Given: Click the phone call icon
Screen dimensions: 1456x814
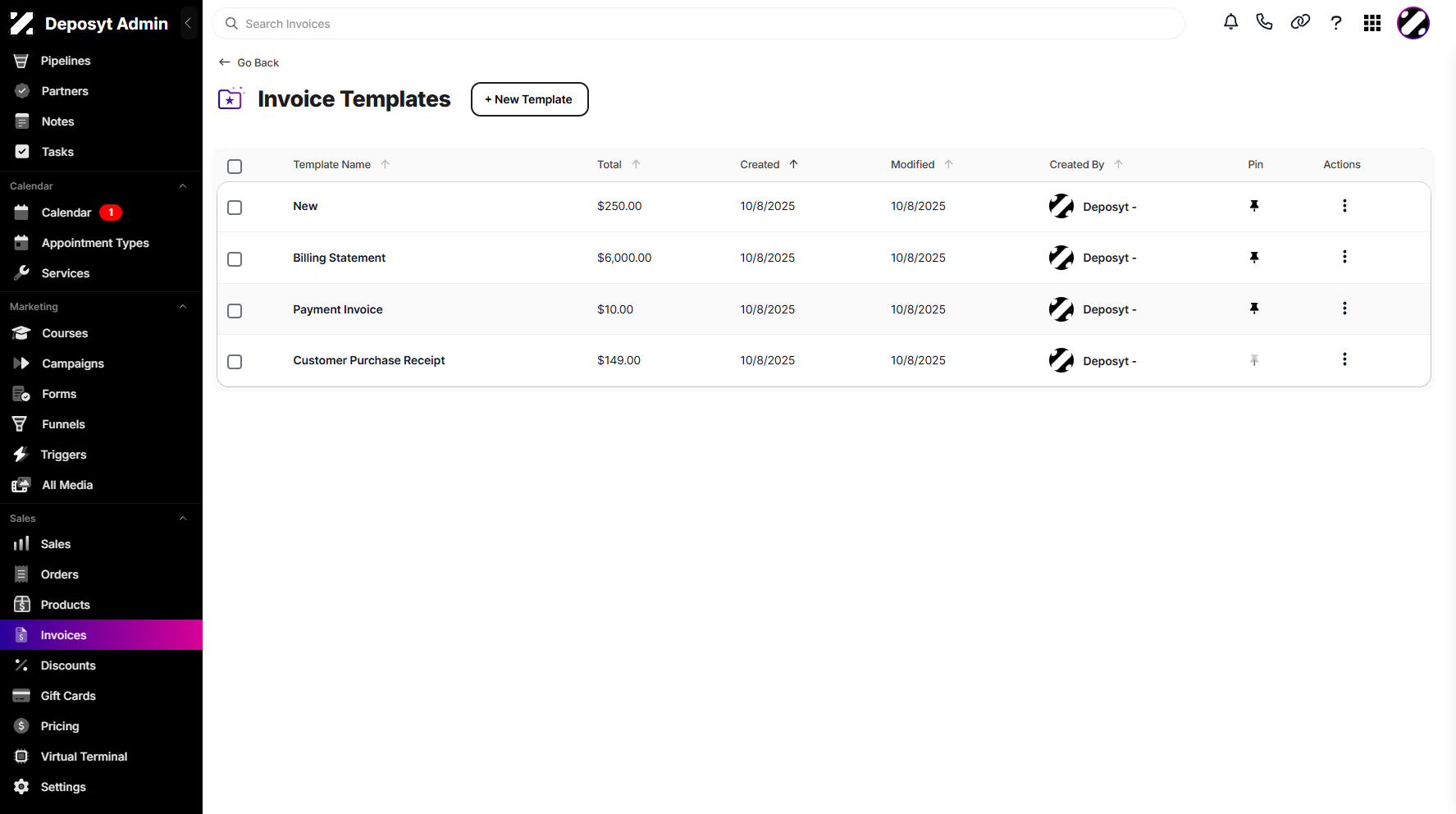Looking at the screenshot, I should 1264,22.
